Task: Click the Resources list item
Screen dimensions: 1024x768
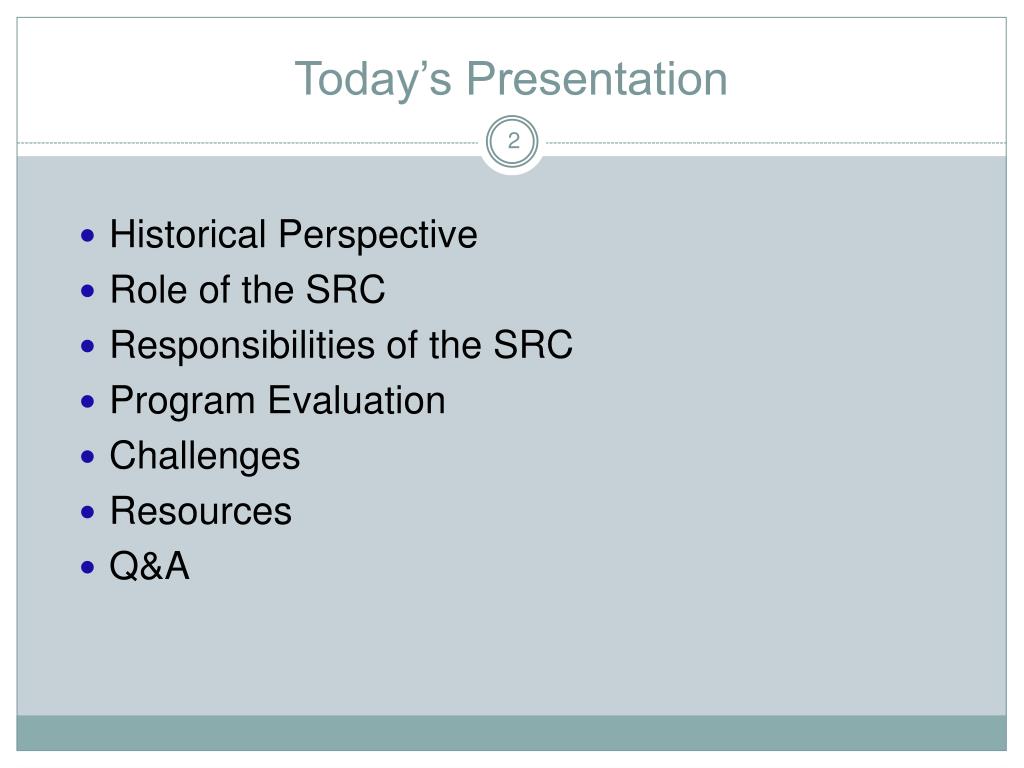Action: (200, 511)
